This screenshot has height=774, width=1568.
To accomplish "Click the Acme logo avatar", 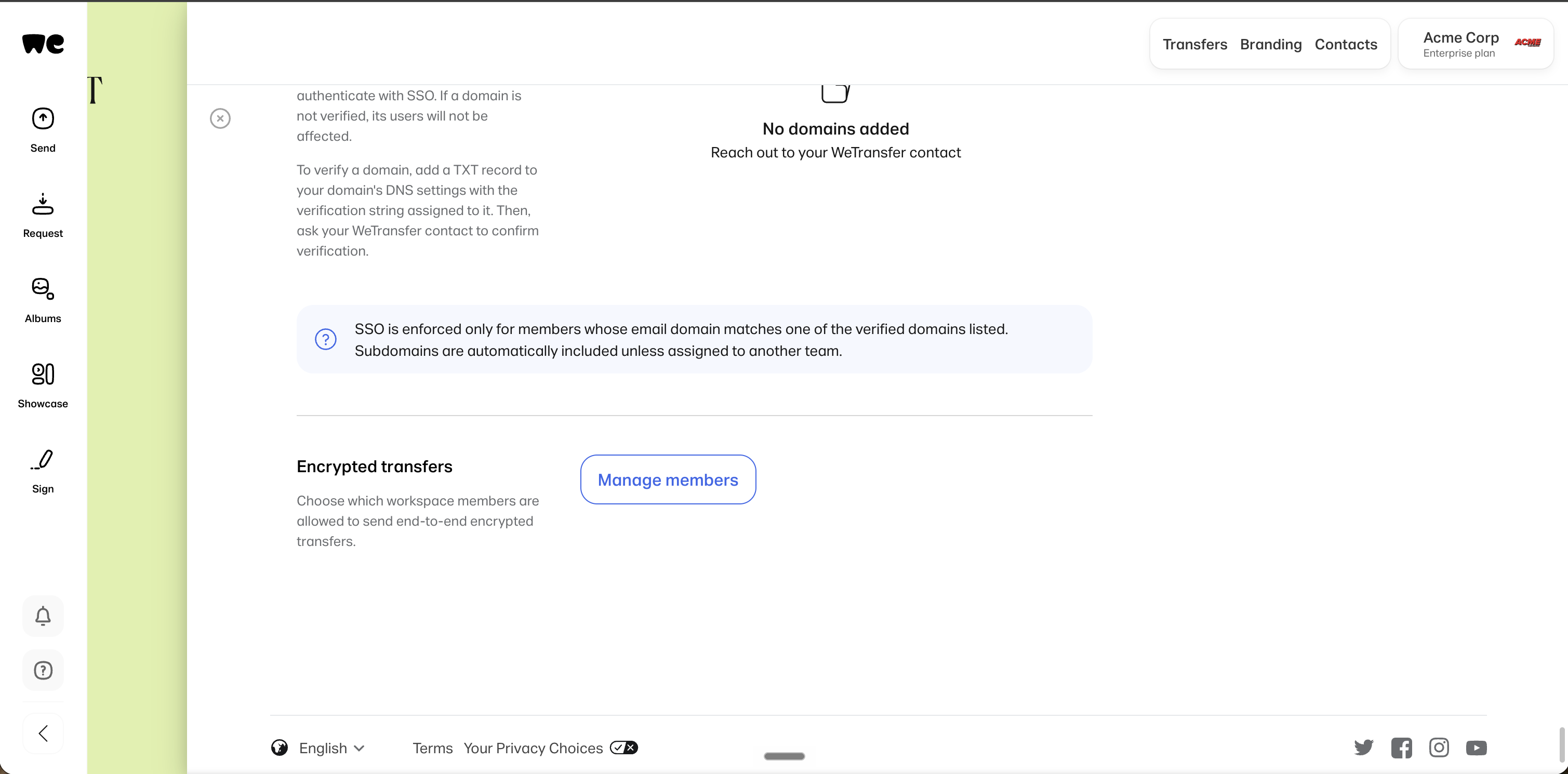I will coord(1527,43).
